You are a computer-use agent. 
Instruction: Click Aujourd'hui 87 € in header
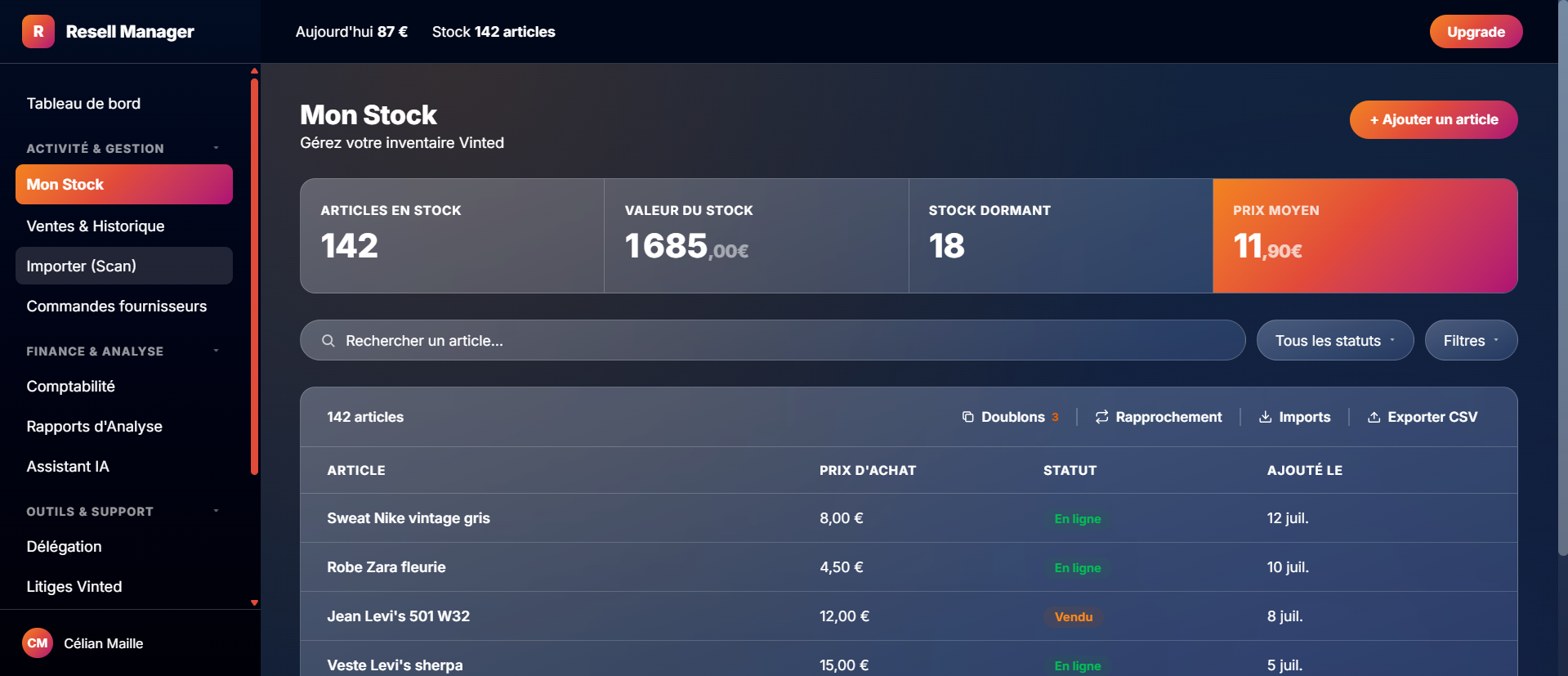click(x=351, y=32)
